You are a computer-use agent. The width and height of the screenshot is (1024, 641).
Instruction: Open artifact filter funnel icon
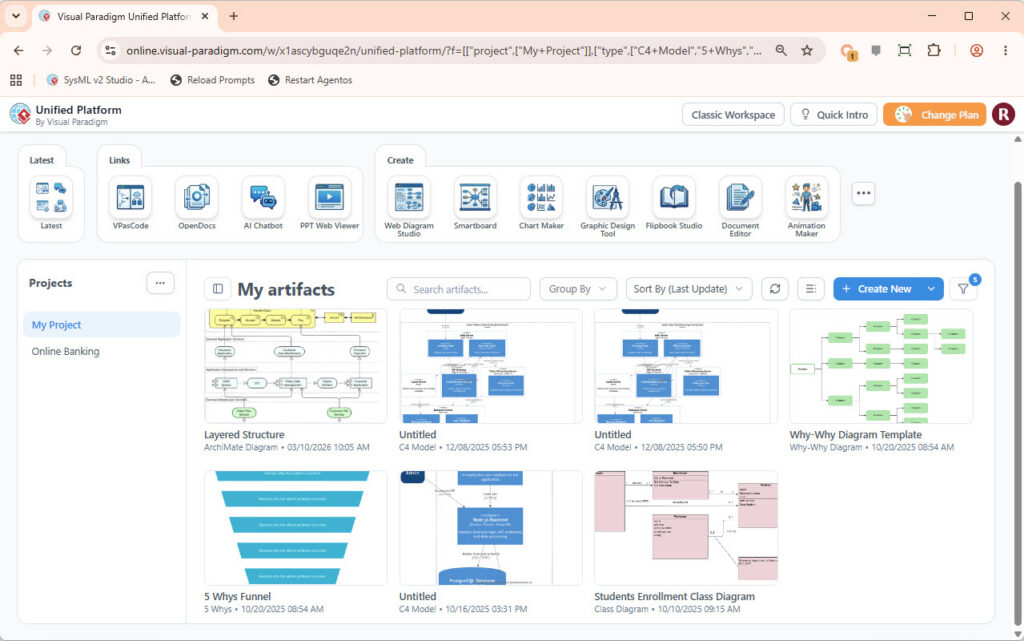point(963,289)
